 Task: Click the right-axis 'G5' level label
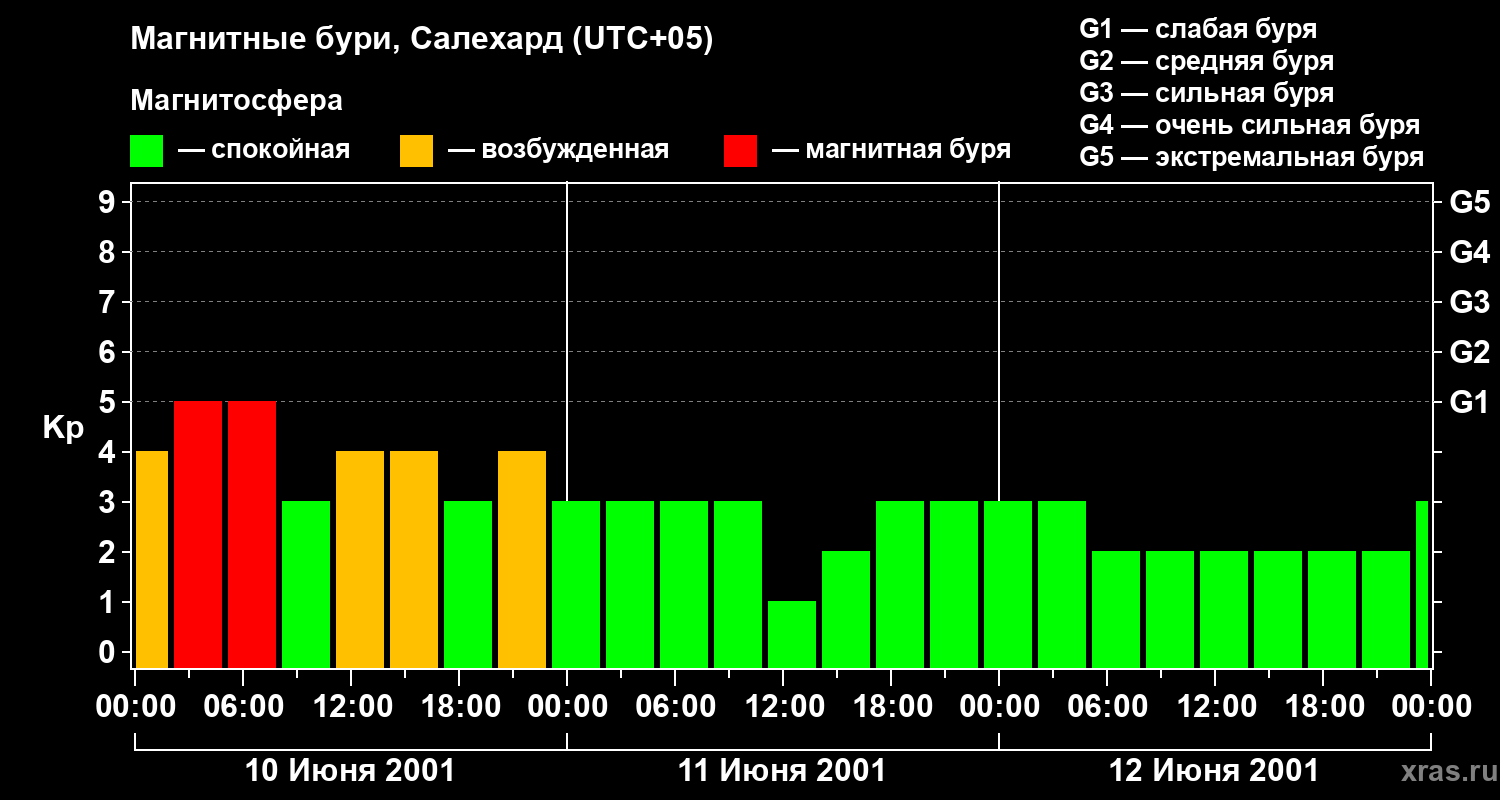(1470, 203)
